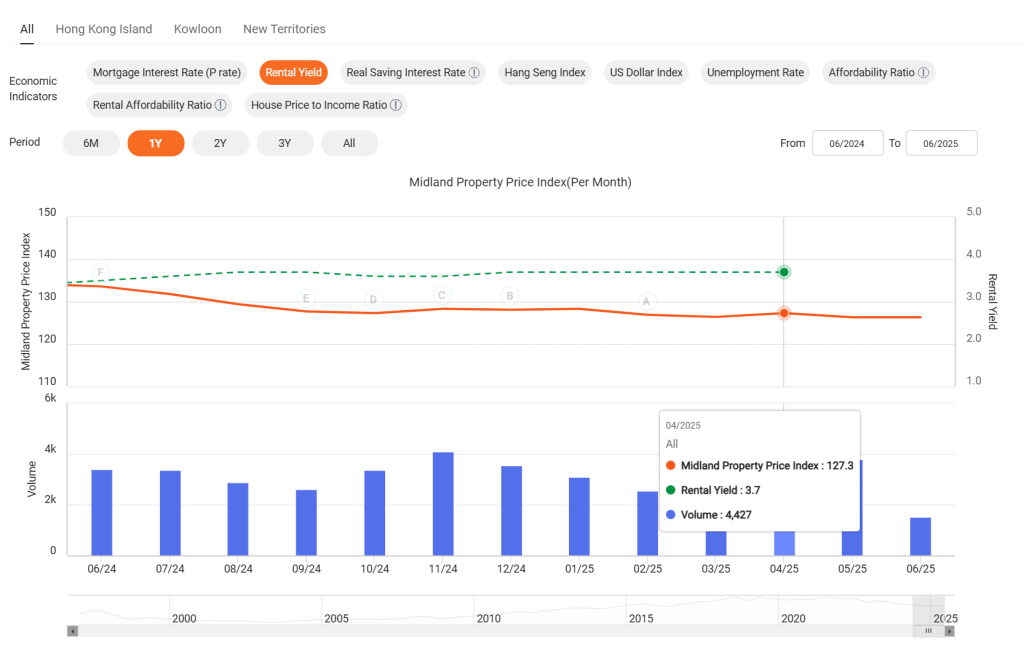Click green Rental Yield point at 04/25
Viewport: 1024px width, 655px height.
point(784,272)
